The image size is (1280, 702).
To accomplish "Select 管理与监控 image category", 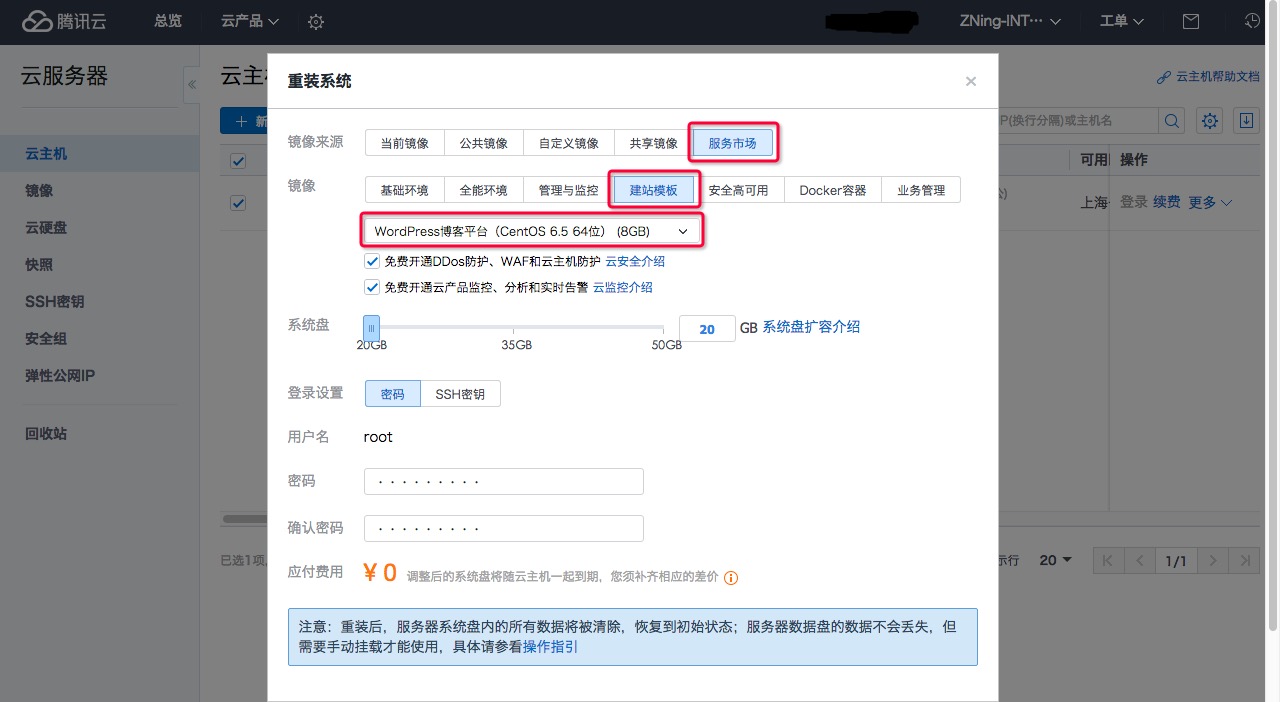I will 569,190.
